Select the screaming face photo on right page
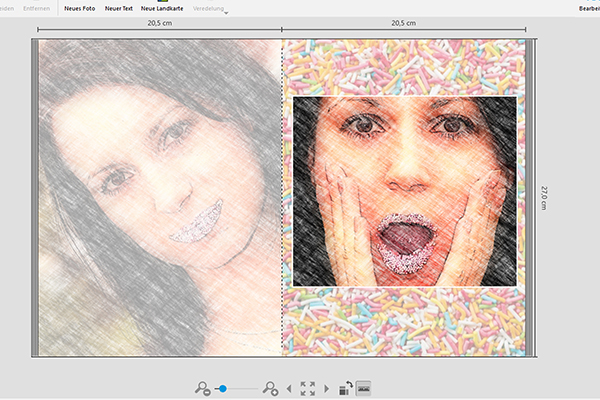The width and height of the screenshot is (600, 400). (404, 192)
